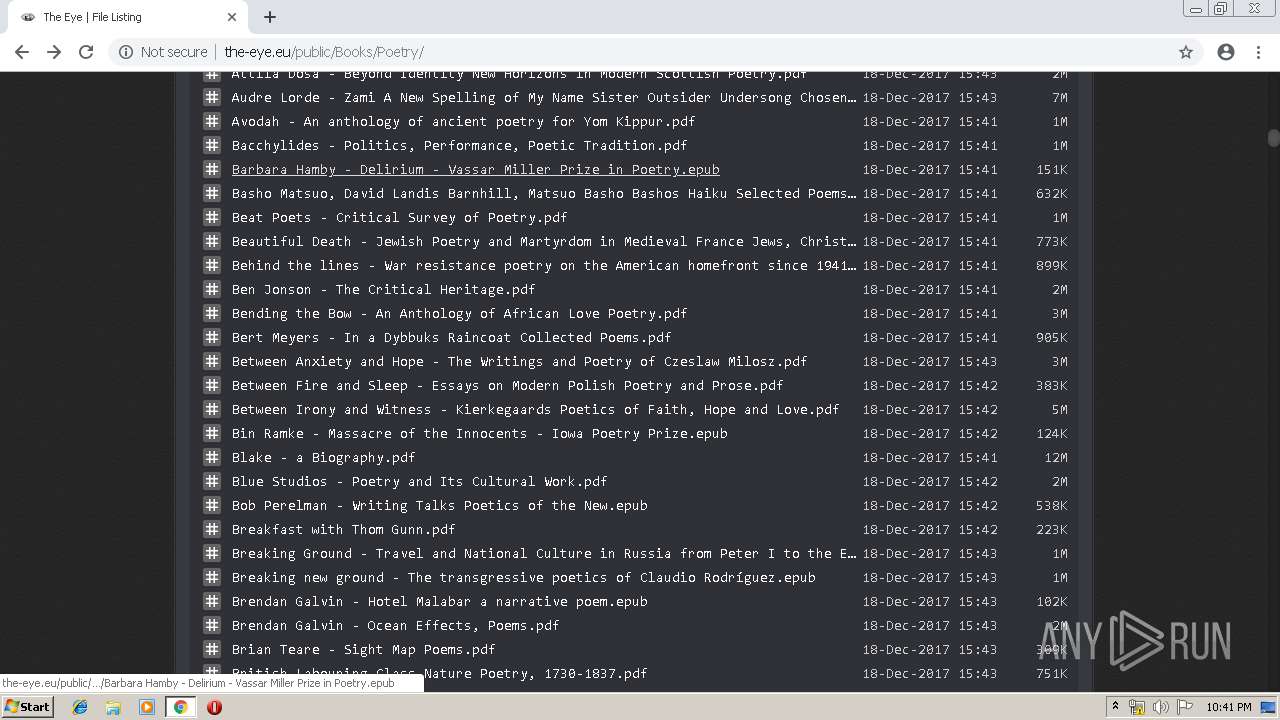Open Between Irony and Witness Kierkegaards pdf
Viewport: 1280px width, 720px height.
tap(535, 409)
